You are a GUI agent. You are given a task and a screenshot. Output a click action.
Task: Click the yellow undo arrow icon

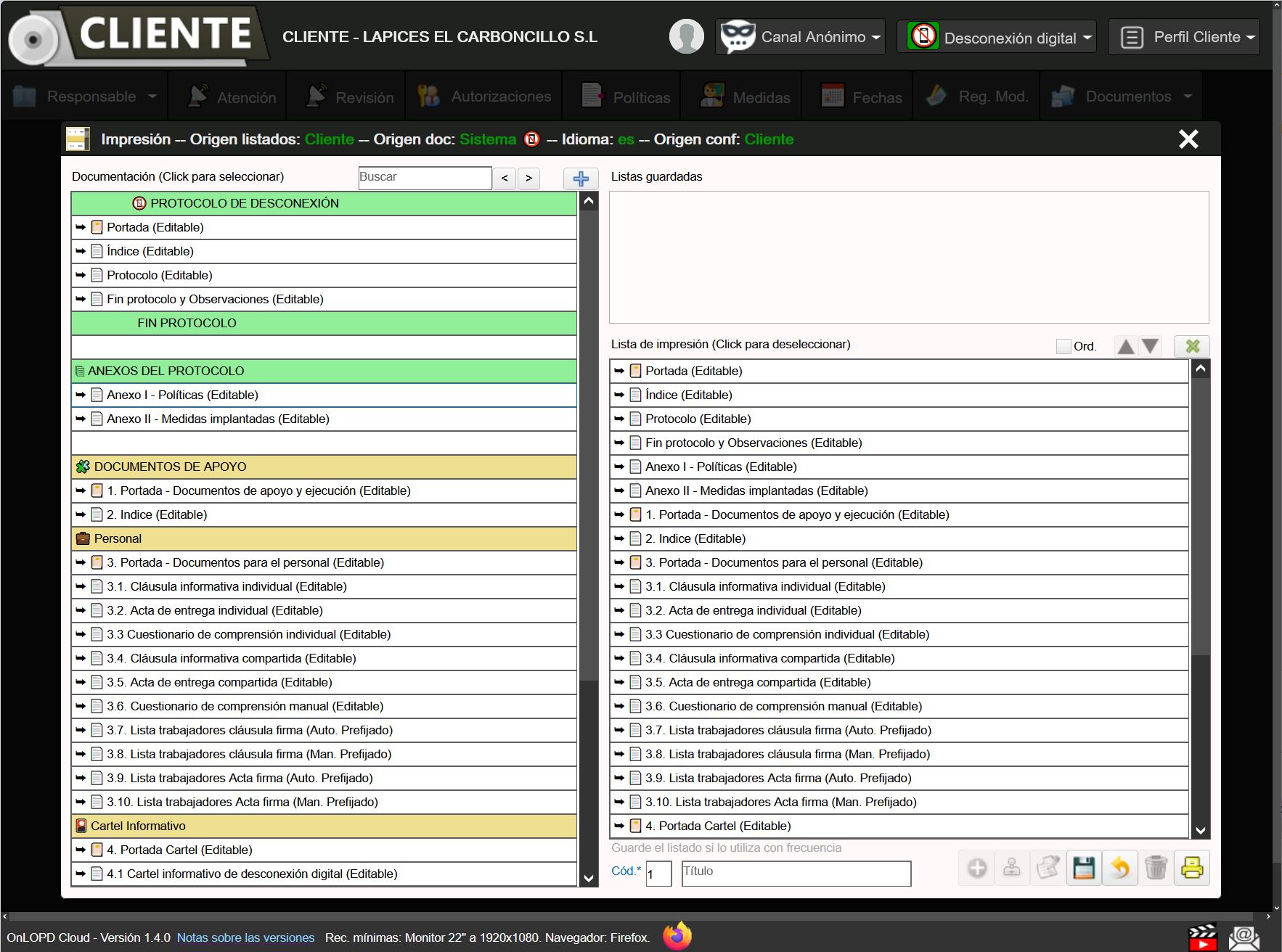pyautogui.click(x=1120, y=868)
